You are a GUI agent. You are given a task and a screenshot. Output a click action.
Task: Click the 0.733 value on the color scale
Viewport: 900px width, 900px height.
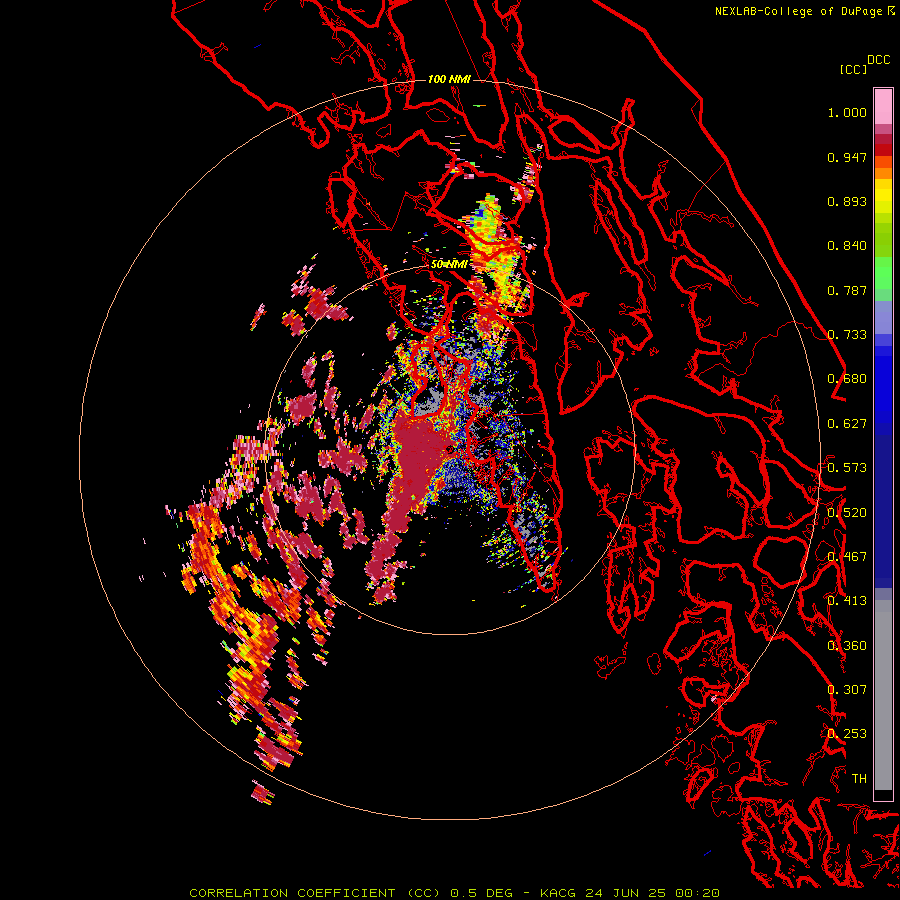pyautogui.click(x=847, y=335)
